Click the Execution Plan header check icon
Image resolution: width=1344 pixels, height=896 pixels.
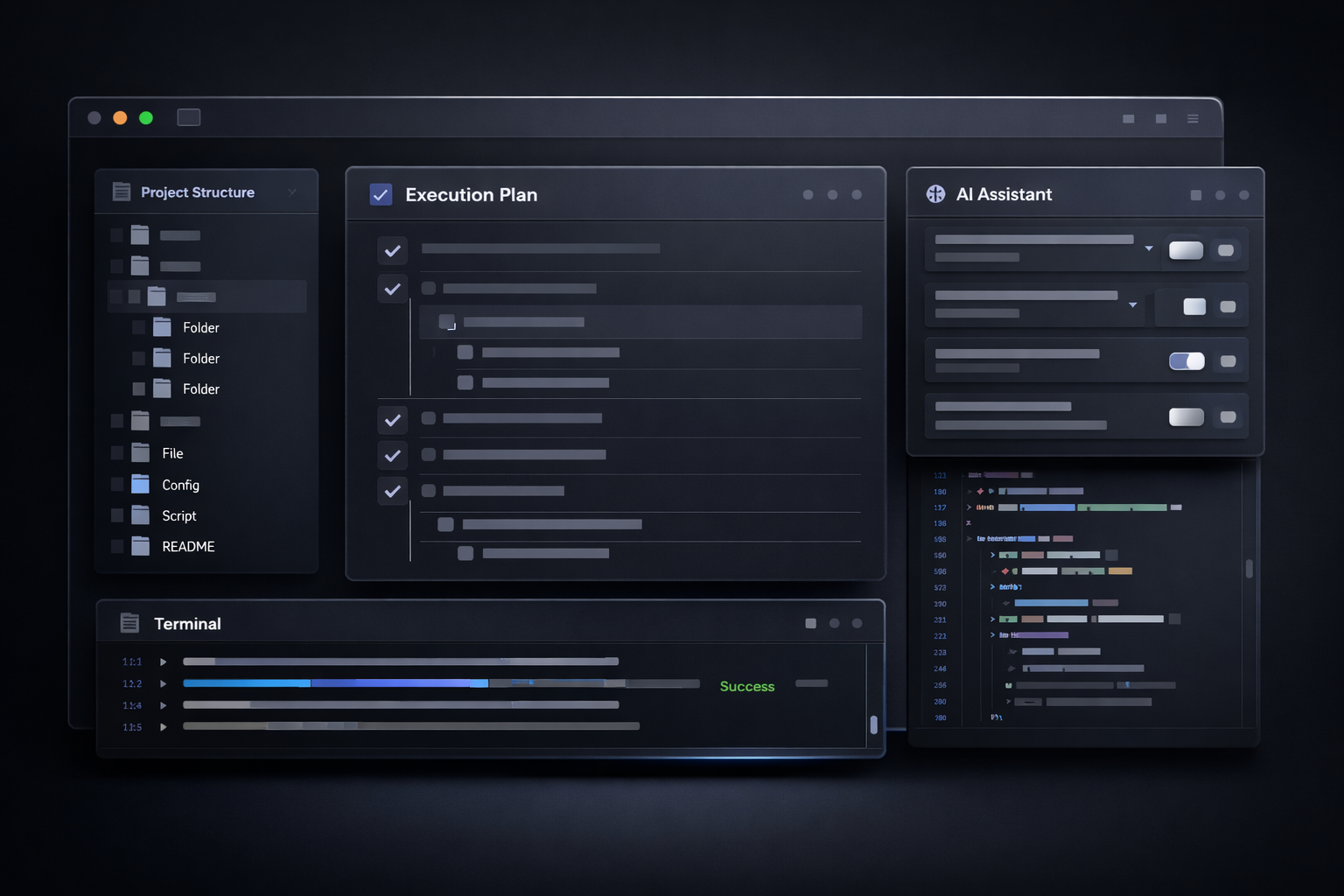[x=381, y=194]
